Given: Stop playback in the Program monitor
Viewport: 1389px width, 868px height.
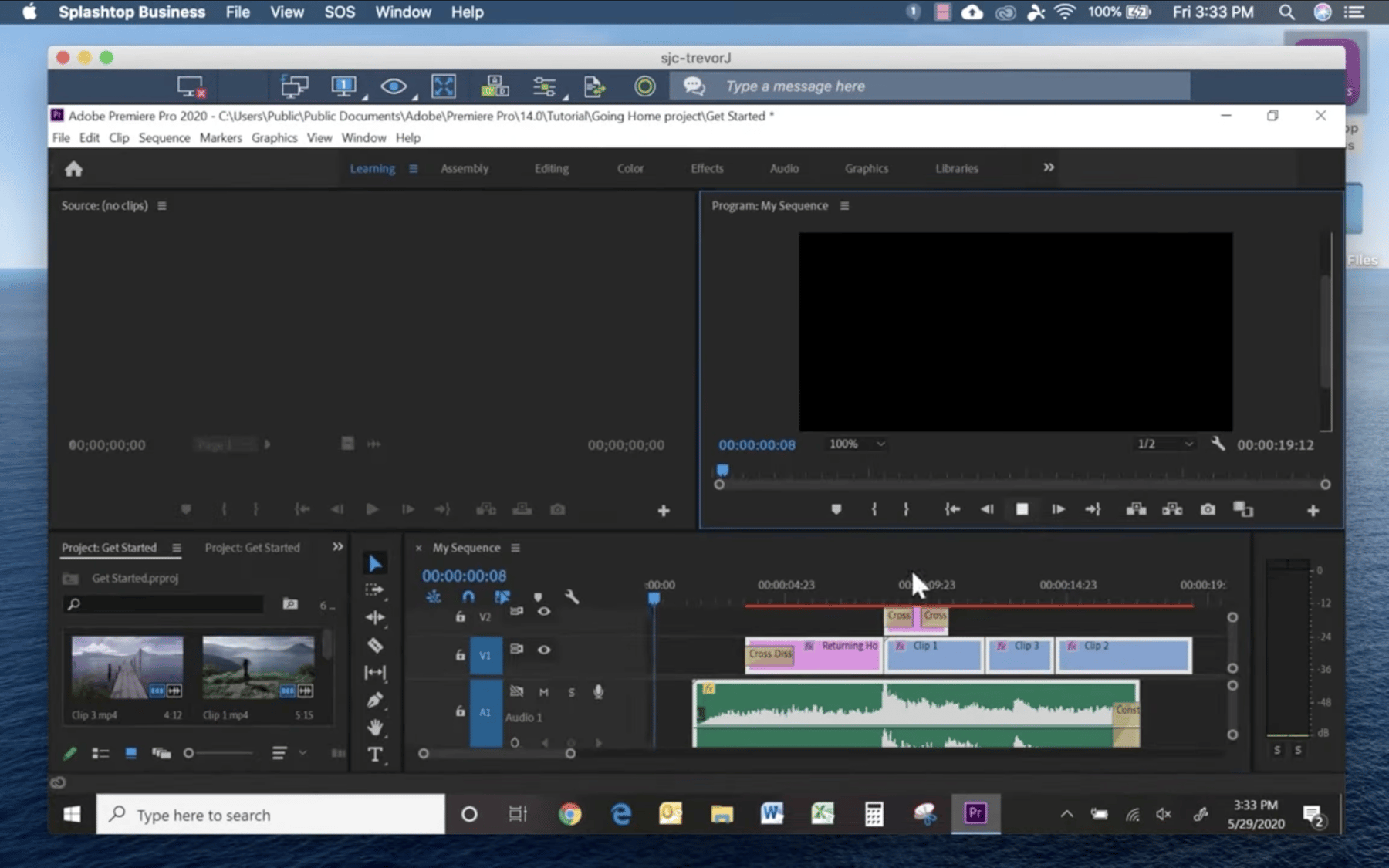Looking at the screenshot, I should coord(1022,509).
